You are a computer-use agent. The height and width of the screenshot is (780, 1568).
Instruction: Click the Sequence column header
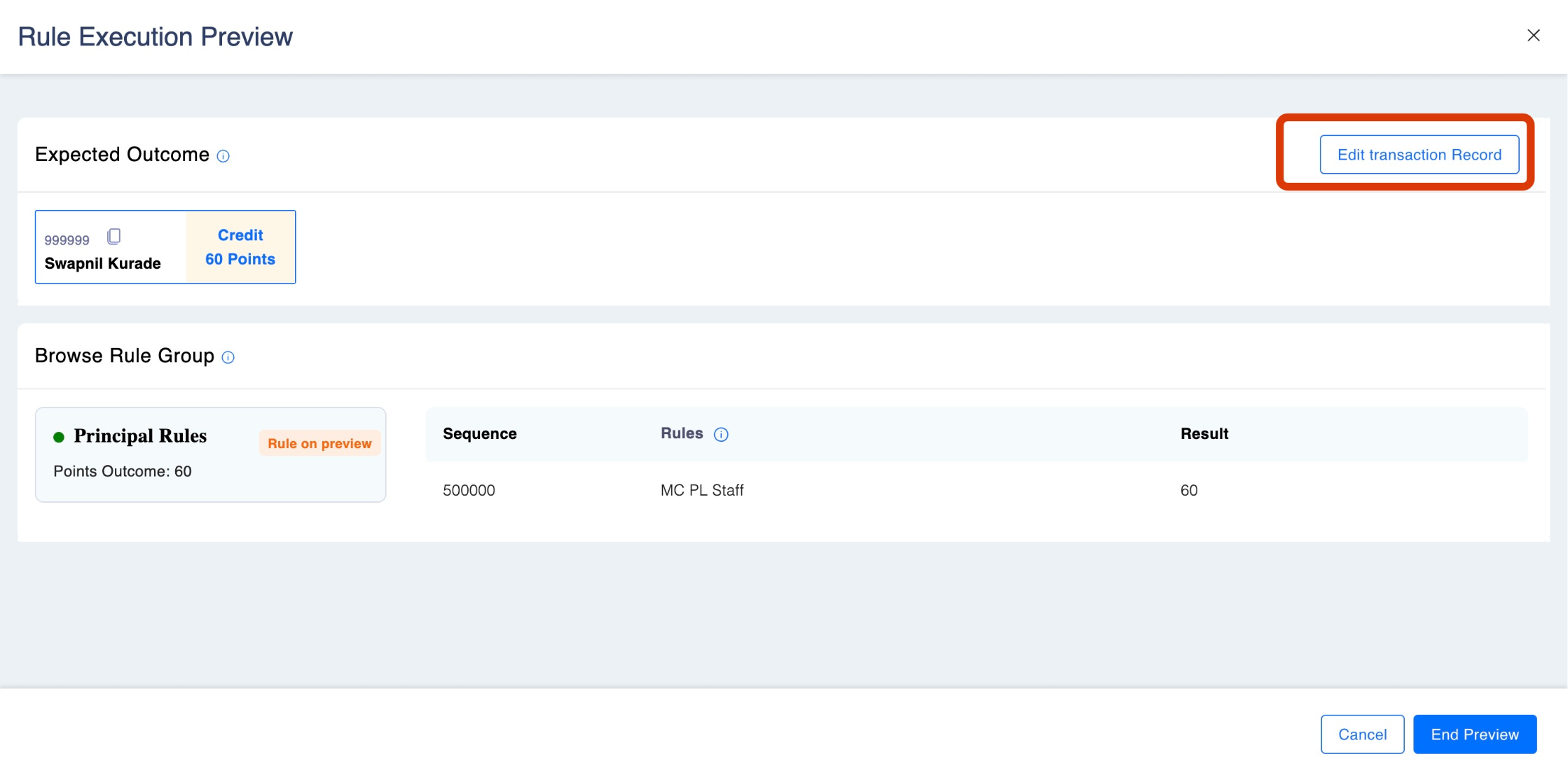479,434
